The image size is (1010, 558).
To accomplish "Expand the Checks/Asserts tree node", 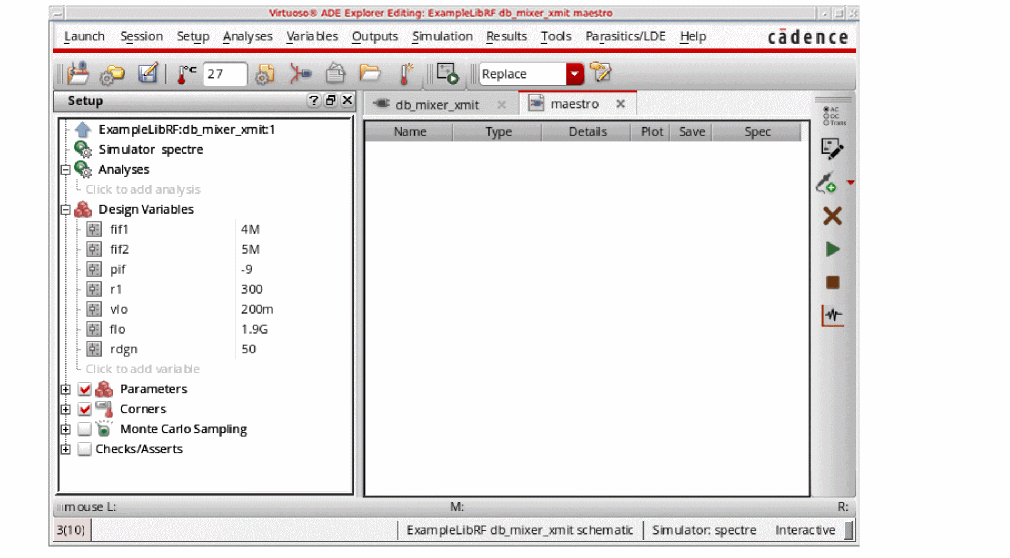I will [x=66, y=449].
